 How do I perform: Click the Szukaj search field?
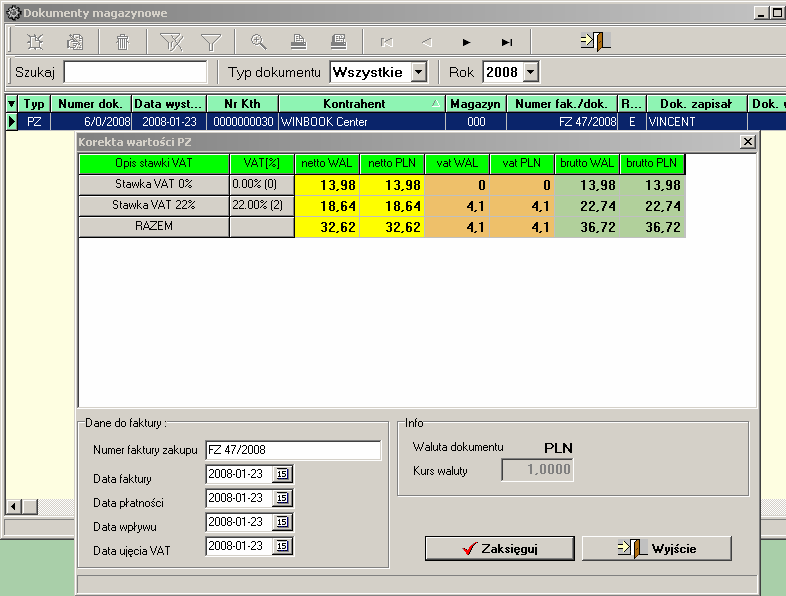pyautogui.click(x=135, y=72)
